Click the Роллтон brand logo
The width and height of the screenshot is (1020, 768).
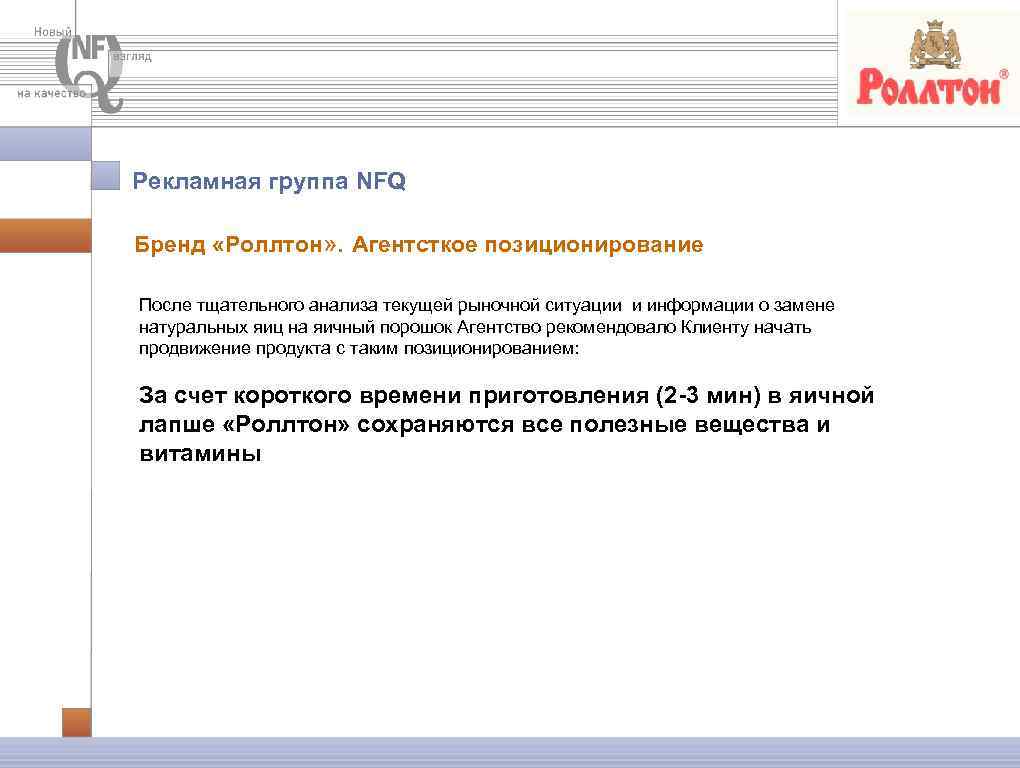[932, 63]
